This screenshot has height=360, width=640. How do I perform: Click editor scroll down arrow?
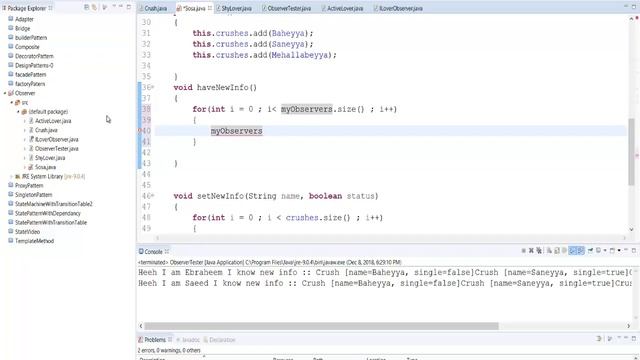click(x=631, y=229)
